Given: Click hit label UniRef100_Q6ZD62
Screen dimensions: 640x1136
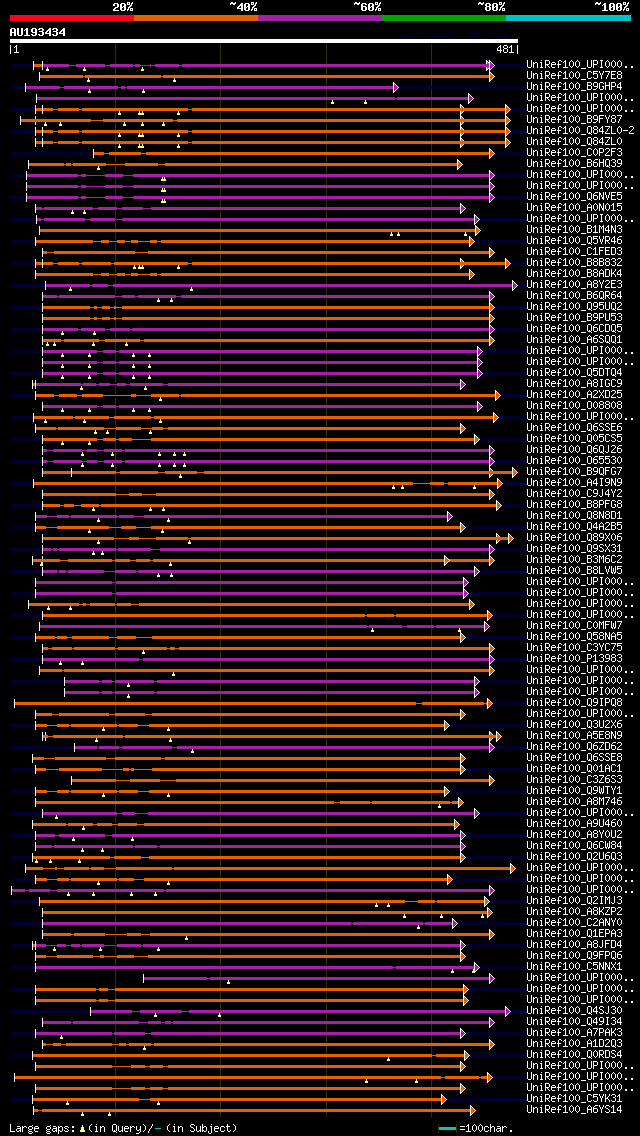Looking at the screenshot, I should click(x=574, y=747).
